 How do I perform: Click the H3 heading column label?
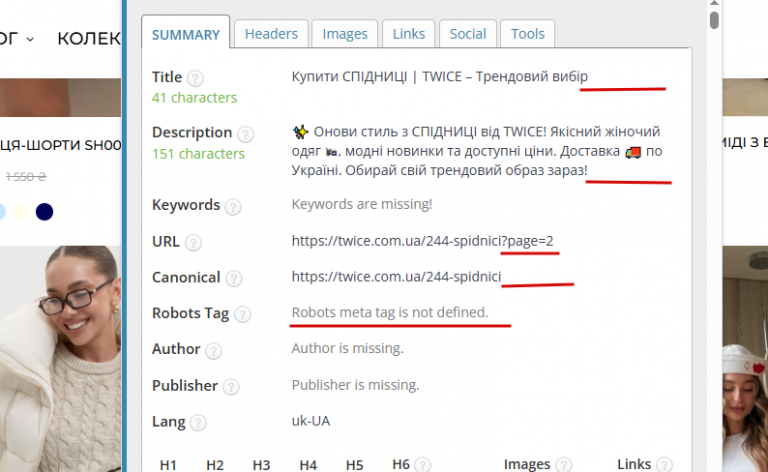click(261, 465)
